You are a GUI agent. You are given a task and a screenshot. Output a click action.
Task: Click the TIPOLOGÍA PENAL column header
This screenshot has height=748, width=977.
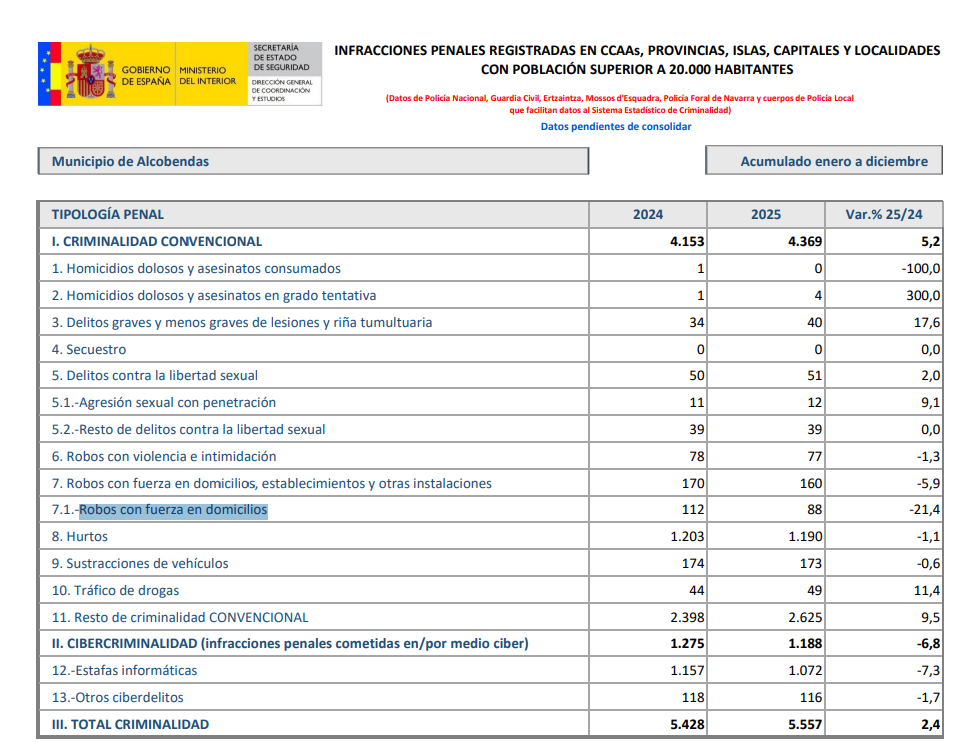pos(108,214)
